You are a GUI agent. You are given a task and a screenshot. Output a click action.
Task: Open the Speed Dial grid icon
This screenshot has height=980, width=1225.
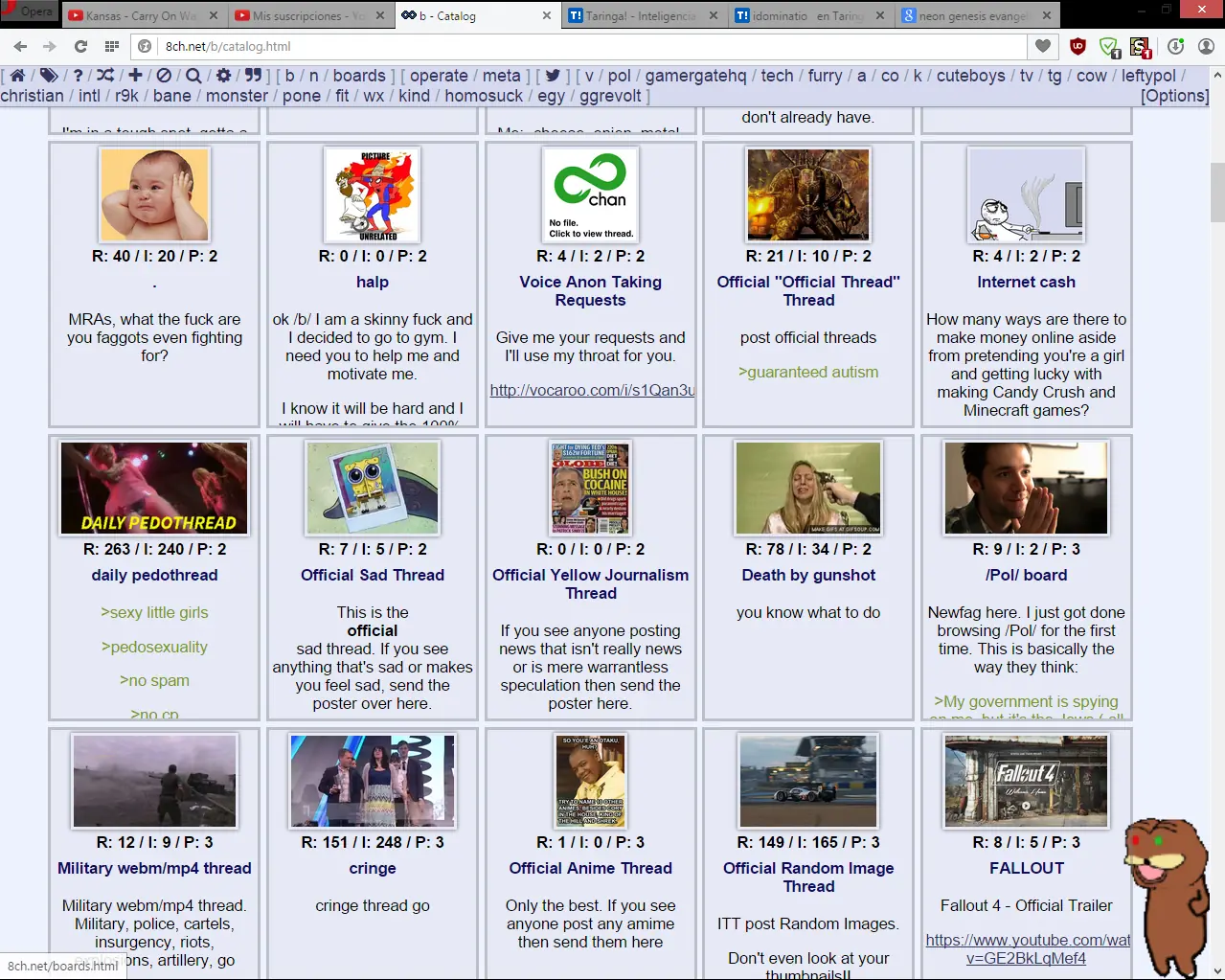pyautogui.click(x=112, y=46)
